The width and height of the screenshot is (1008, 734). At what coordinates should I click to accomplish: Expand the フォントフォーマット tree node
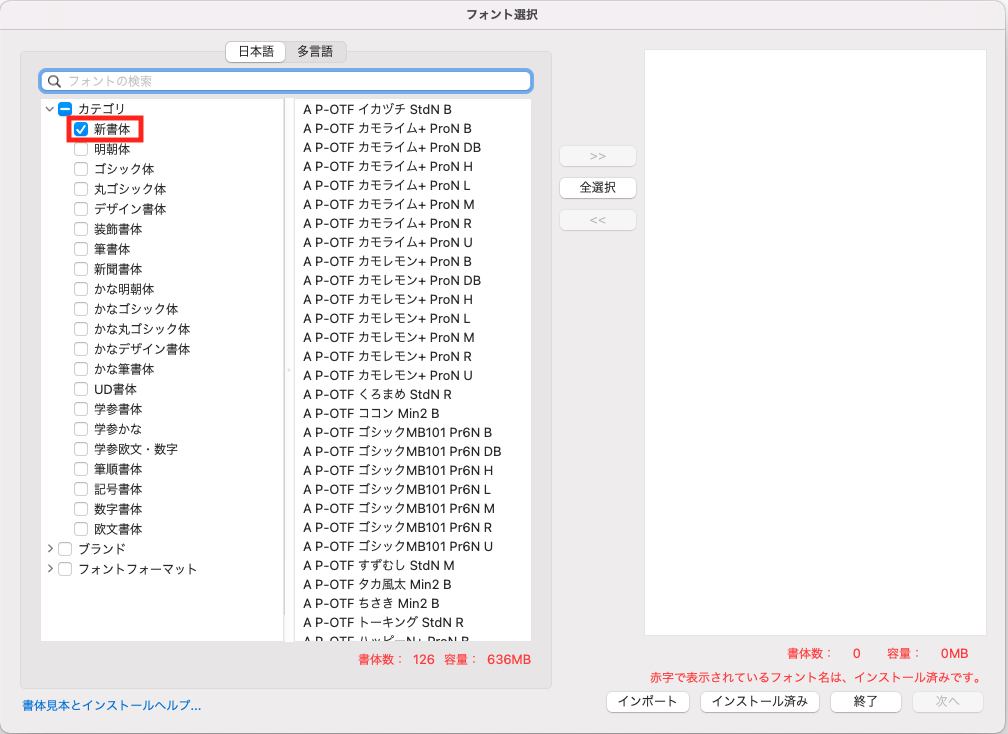pyautogui.click(x=50, y=569)
